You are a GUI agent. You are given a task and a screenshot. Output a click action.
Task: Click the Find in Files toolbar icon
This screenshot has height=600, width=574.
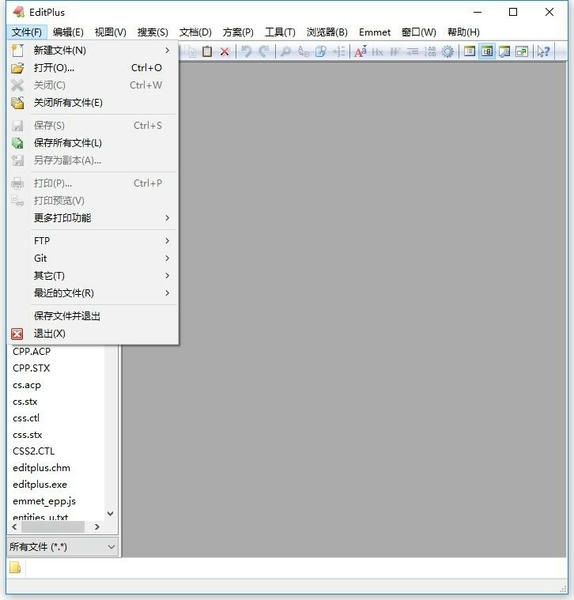tap(321, 51)
